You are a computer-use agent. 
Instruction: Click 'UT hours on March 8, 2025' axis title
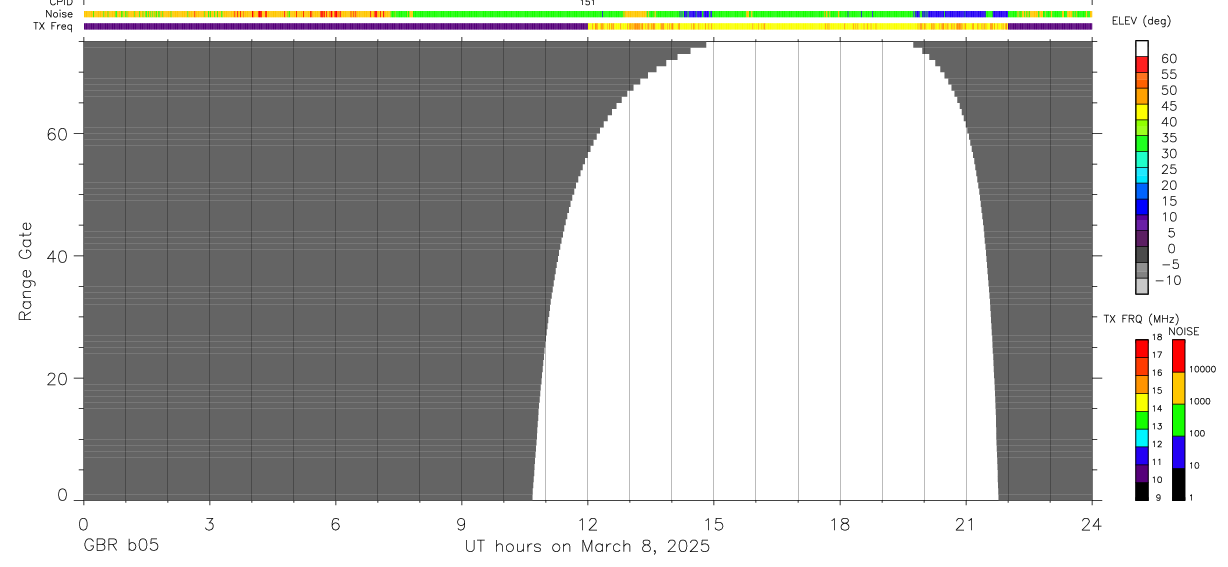[x=587, y=547]
